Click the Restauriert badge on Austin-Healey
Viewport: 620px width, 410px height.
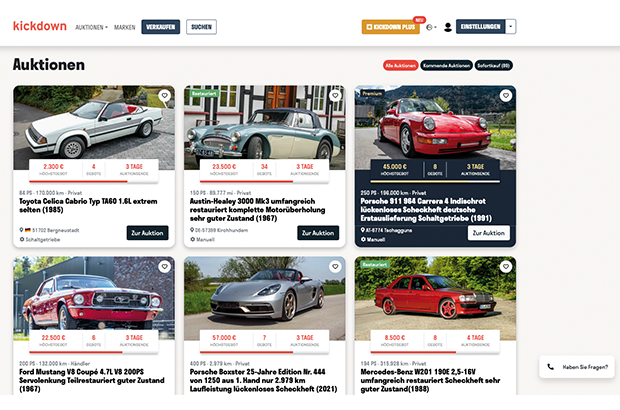[x=204, y=93]
